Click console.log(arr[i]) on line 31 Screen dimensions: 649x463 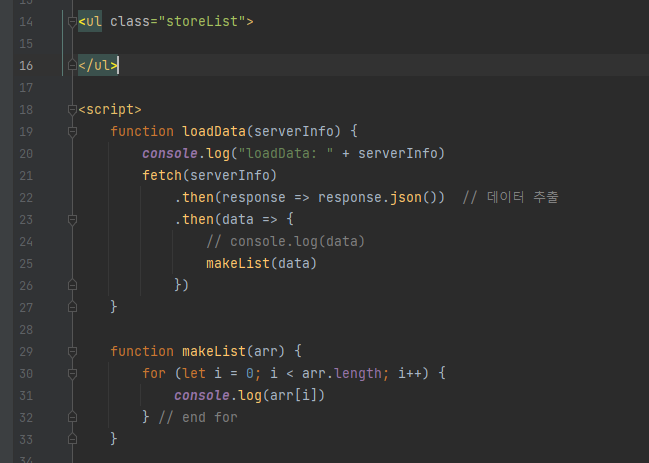coord(249,395)
